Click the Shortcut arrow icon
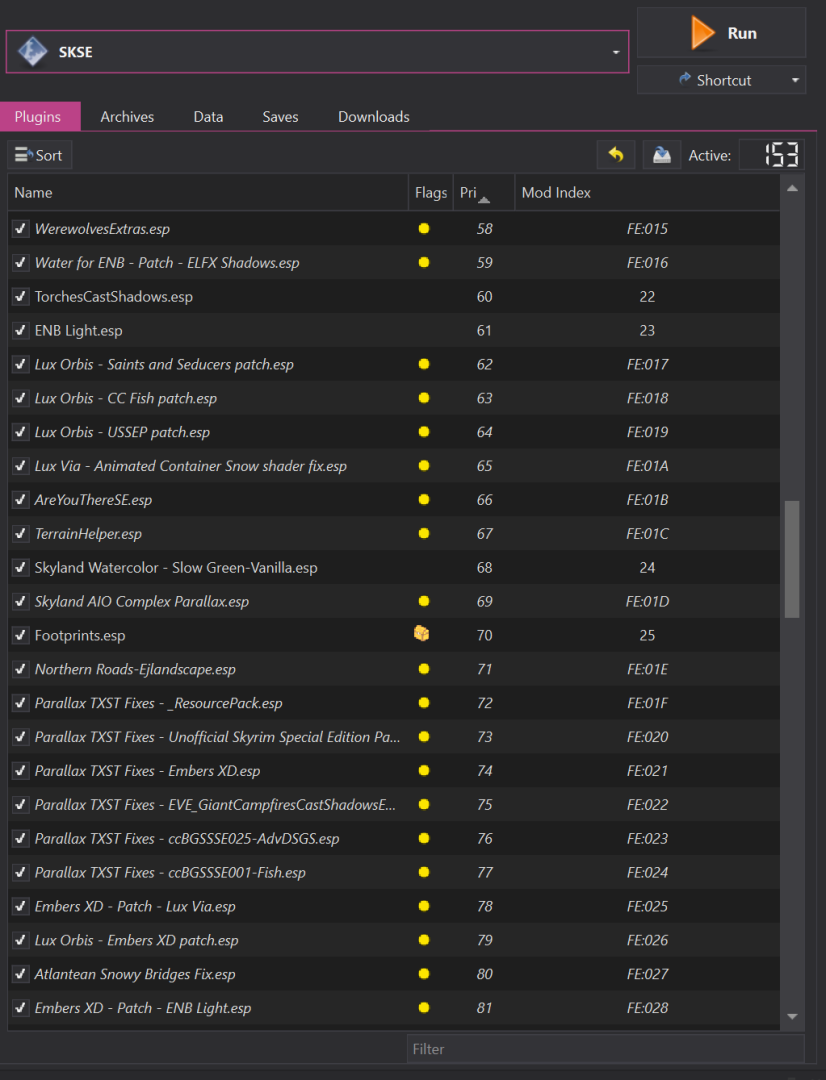The image size is (826, 1080). [x=684, y=79]
